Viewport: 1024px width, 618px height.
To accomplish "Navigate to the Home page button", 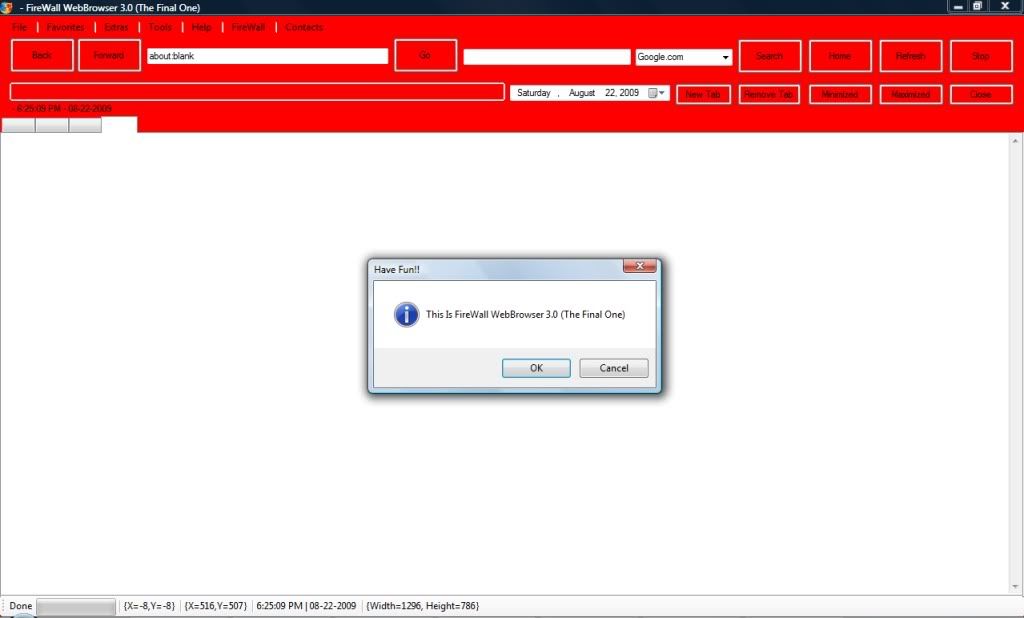I will tap(840, 56).
